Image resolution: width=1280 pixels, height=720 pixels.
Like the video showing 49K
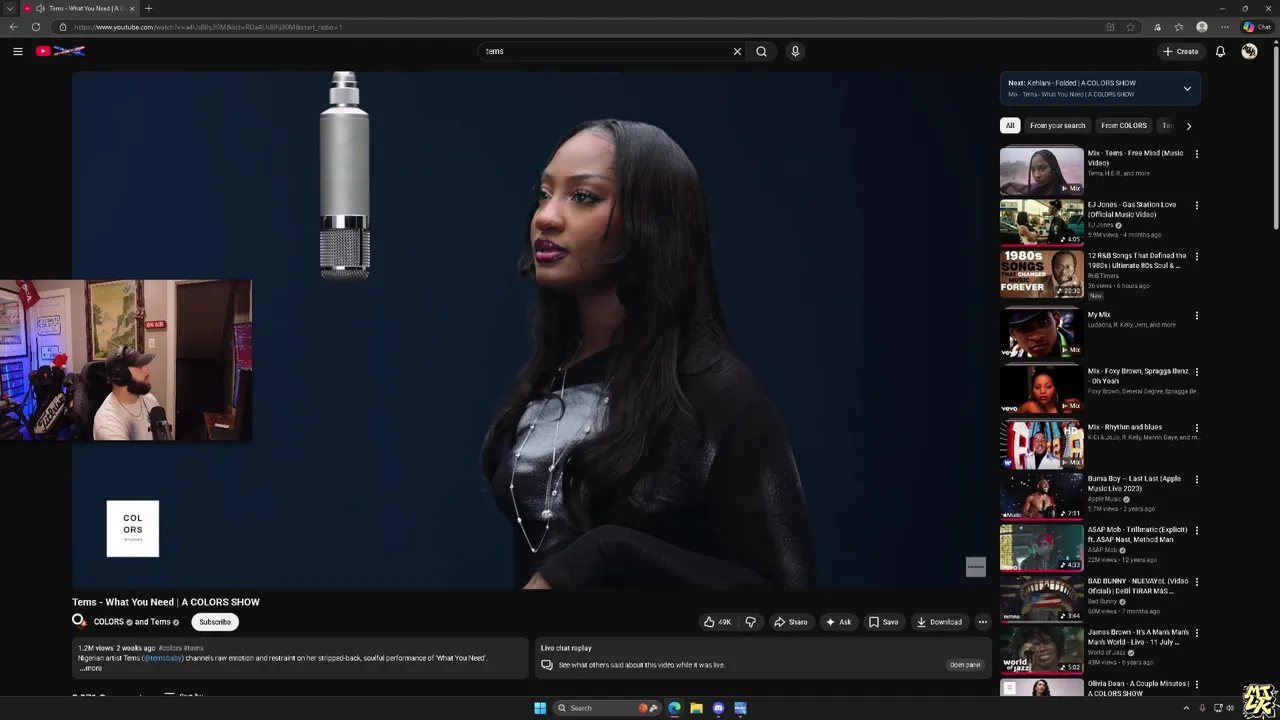(x=717, y=622)
